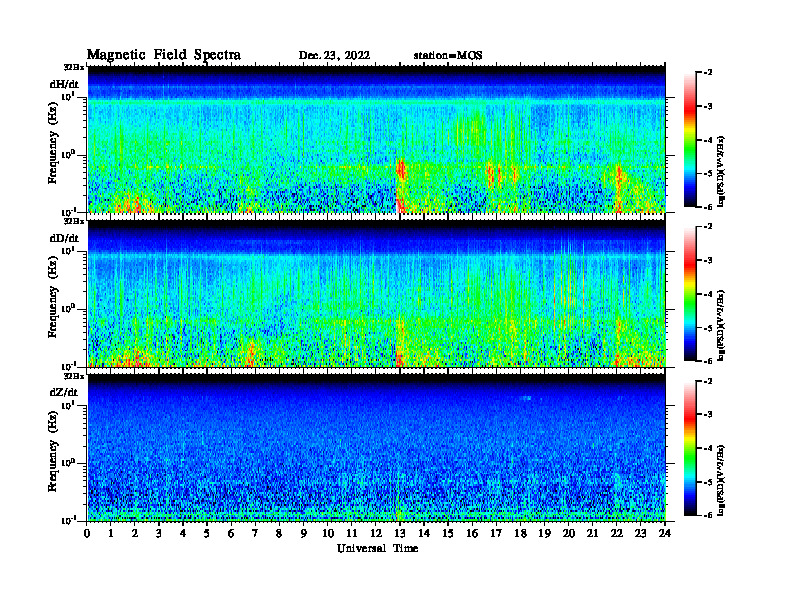Click hour '8' on the time axis
This screenshot has width=792, height=612.
[279, 533]
